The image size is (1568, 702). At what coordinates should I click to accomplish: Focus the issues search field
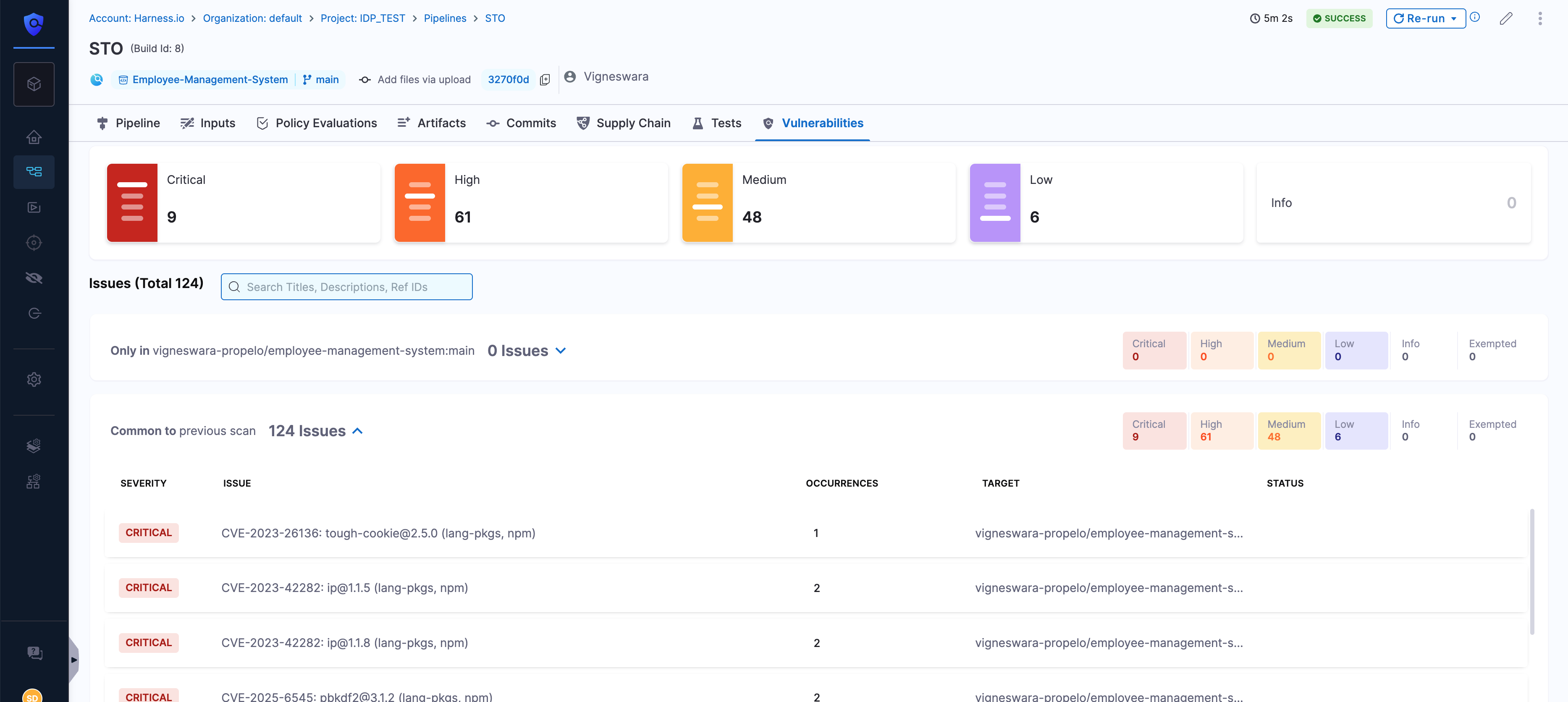(347, 287)
